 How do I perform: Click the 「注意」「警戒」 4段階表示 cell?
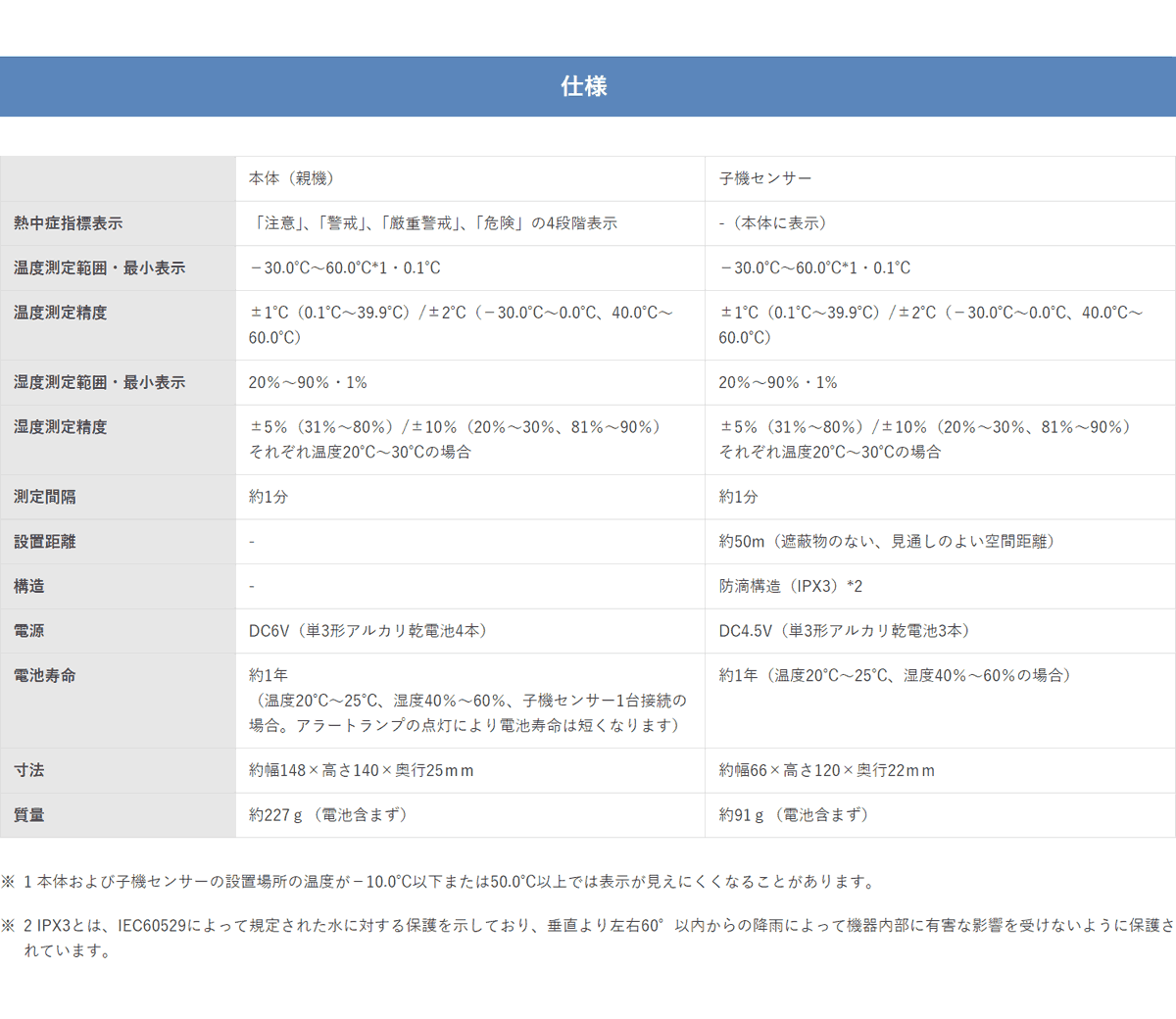click(x=470, y=223)
